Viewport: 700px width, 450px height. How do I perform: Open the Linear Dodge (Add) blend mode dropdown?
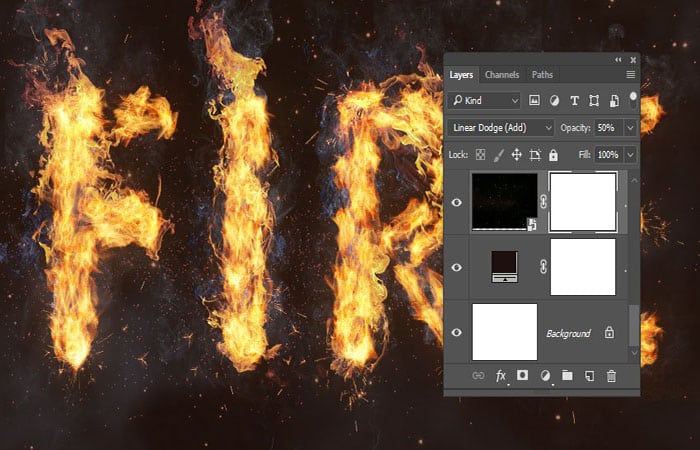click(501, 128)
